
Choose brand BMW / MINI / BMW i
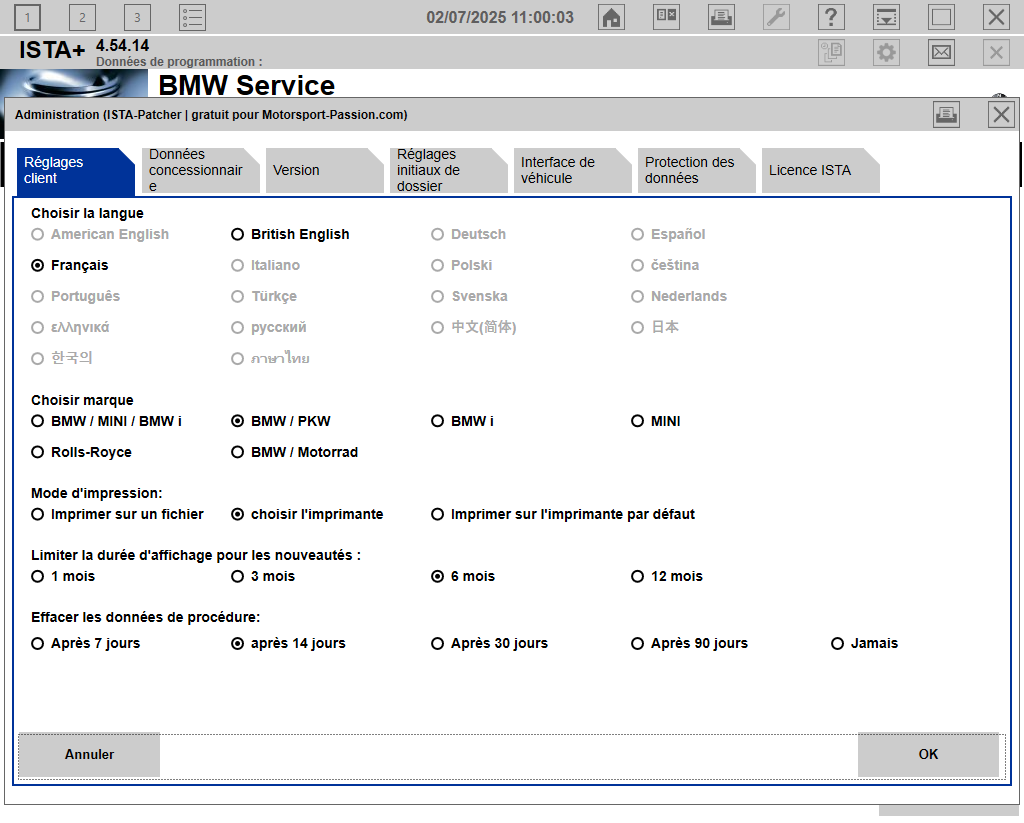tap(106, 421)
